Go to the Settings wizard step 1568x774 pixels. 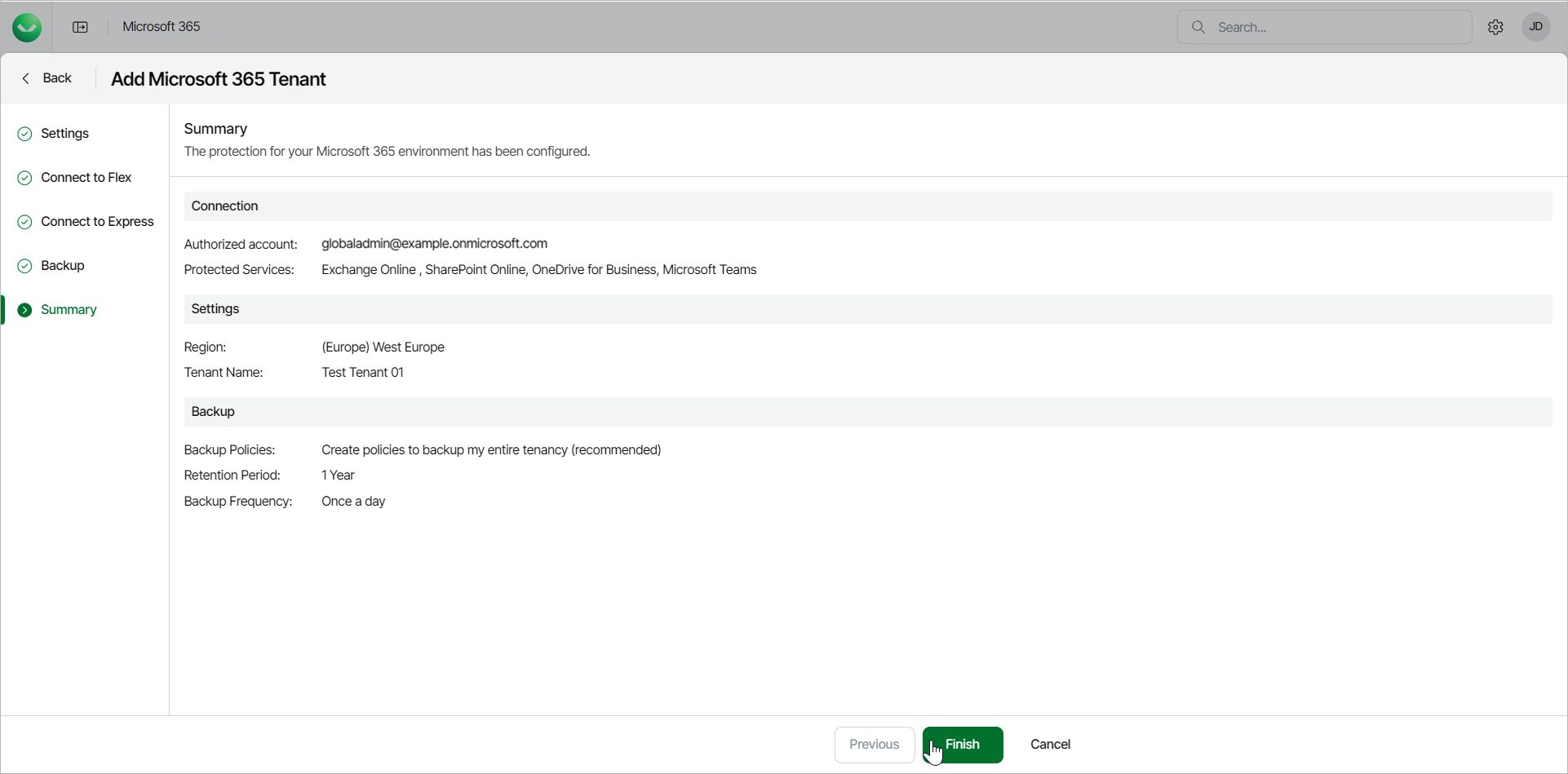click(x=65, y=134)
